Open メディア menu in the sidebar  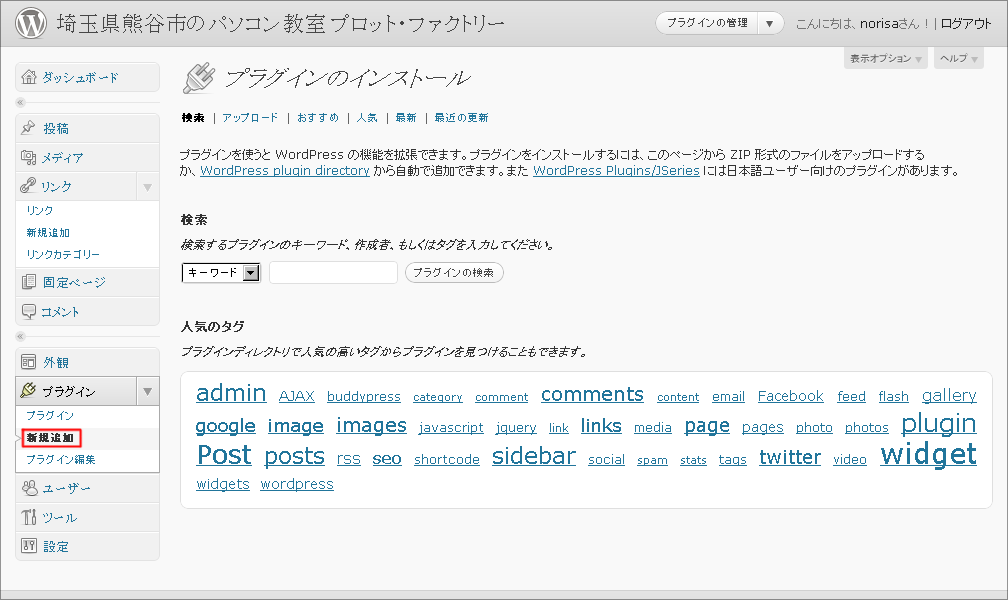(62, 158)
